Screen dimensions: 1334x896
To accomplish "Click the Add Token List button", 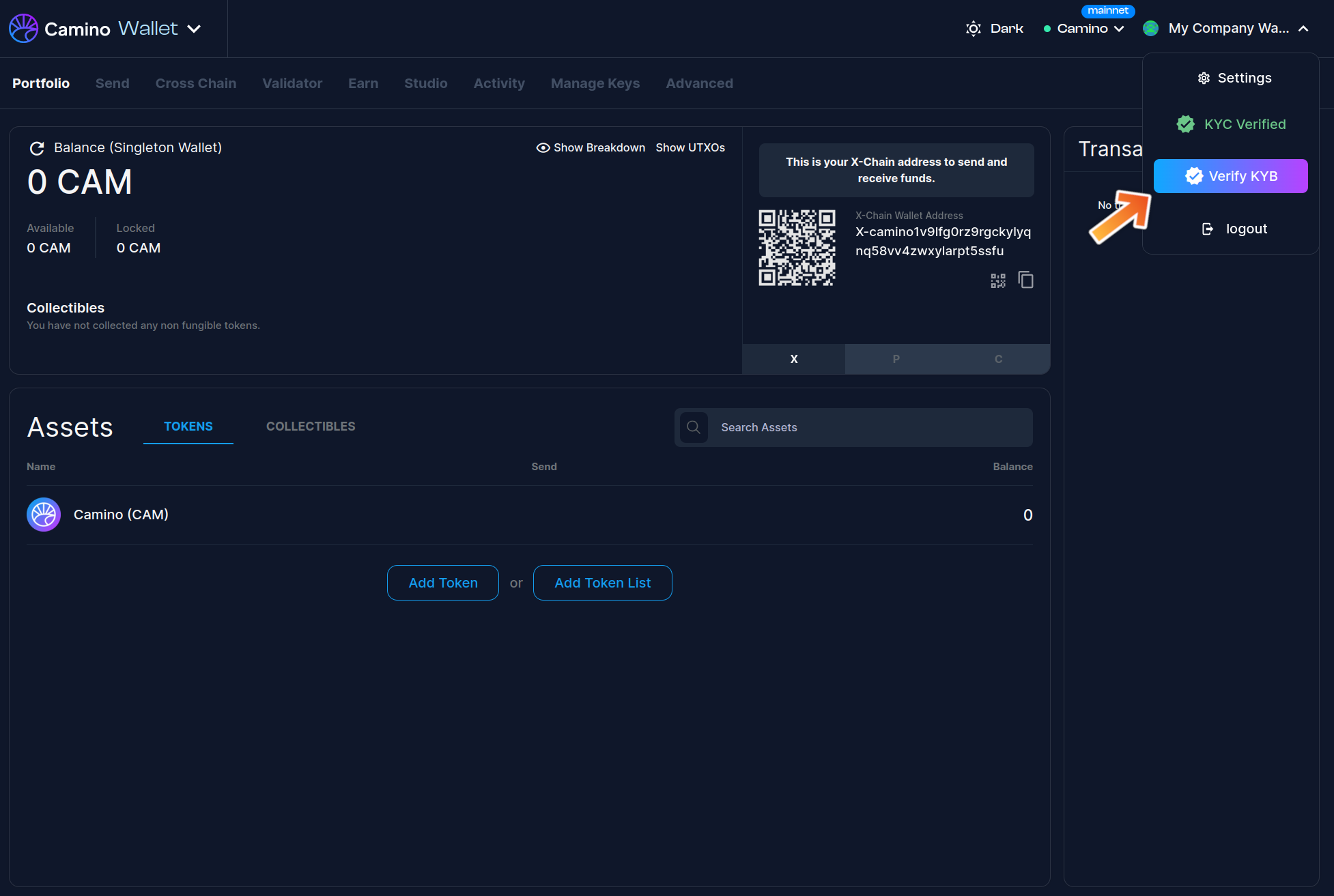I will click(602, 583).
